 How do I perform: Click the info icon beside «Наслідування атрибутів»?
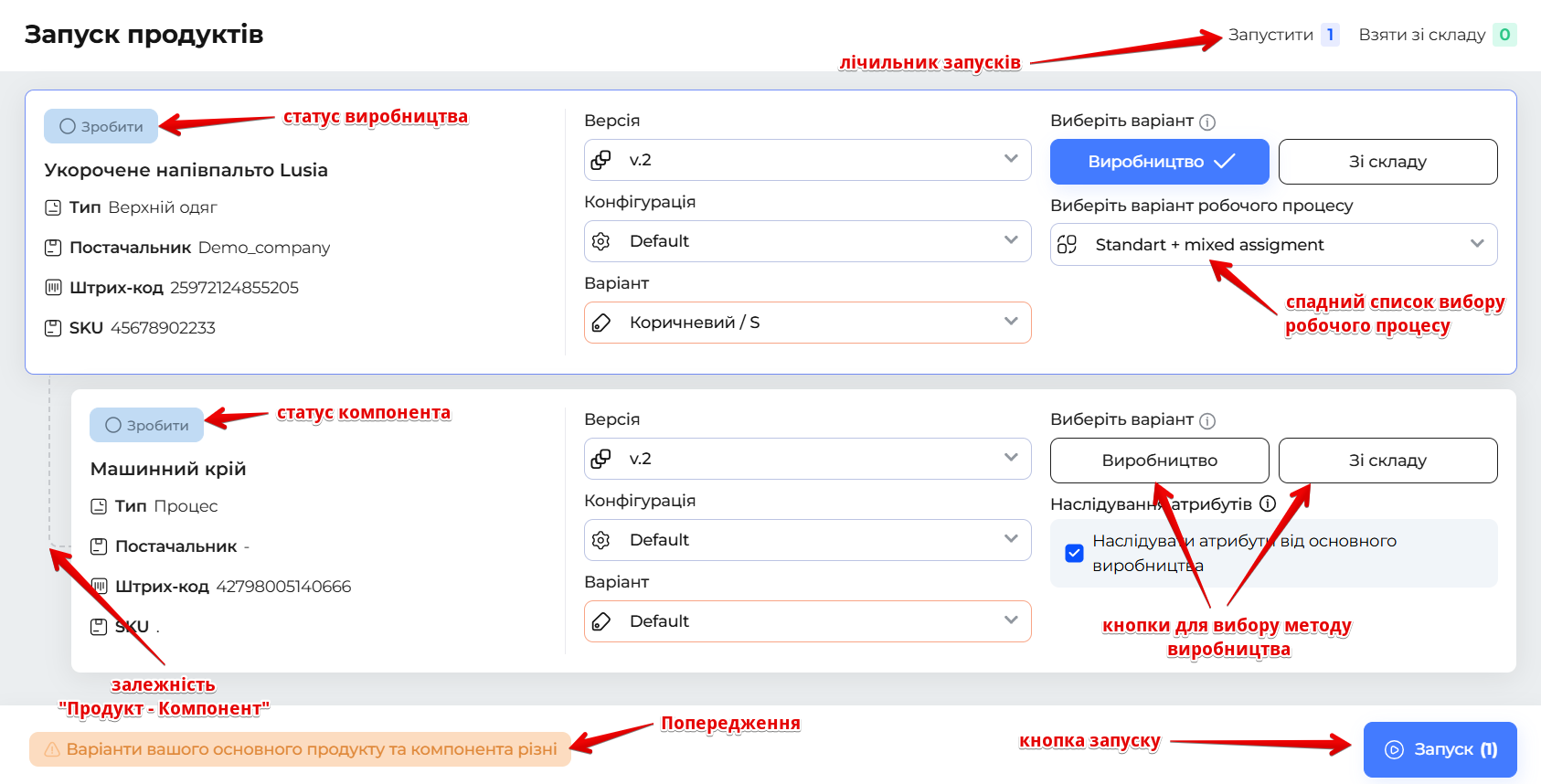tap(1267, 502)
